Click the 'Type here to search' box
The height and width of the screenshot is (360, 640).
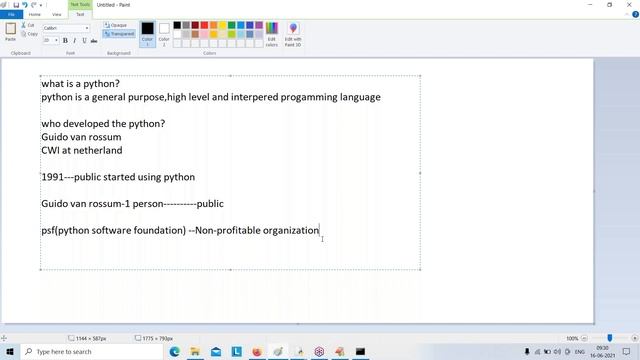pyautogui.click(x=92, y=351)
